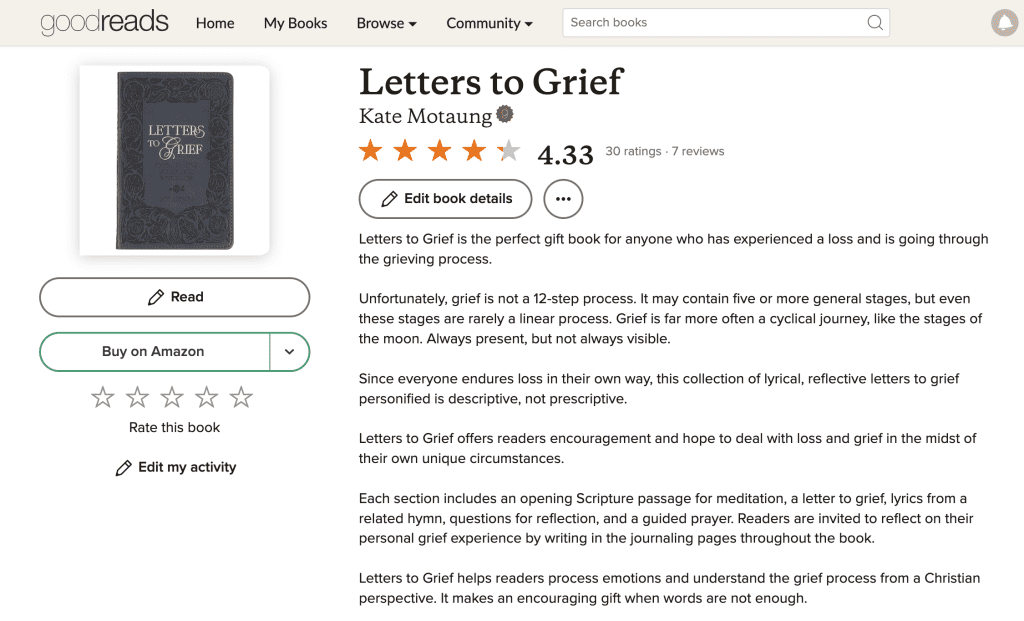Click the badge icon next to Kate Motaung
The height and width of the screenshot is (621, 1024).
click(x=504, y=114)
